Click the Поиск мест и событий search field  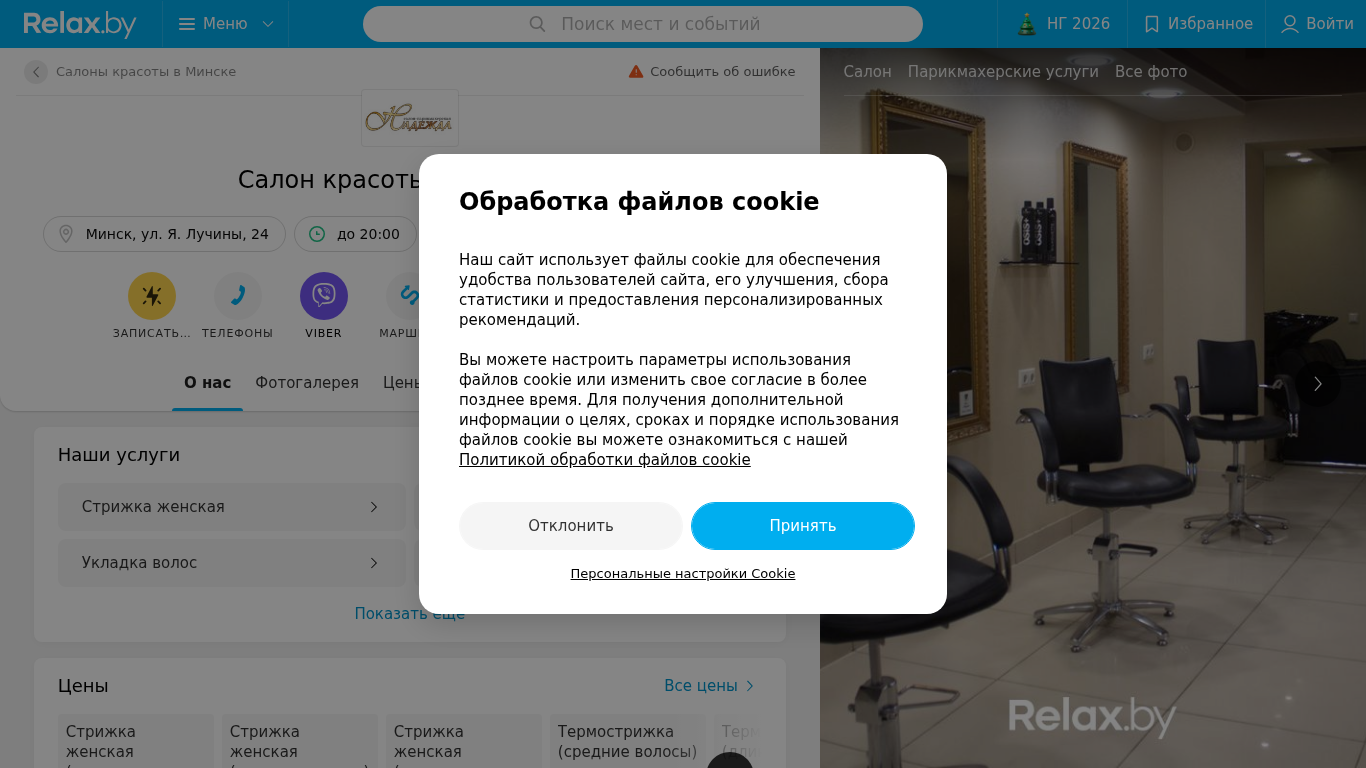pos(643,24)
